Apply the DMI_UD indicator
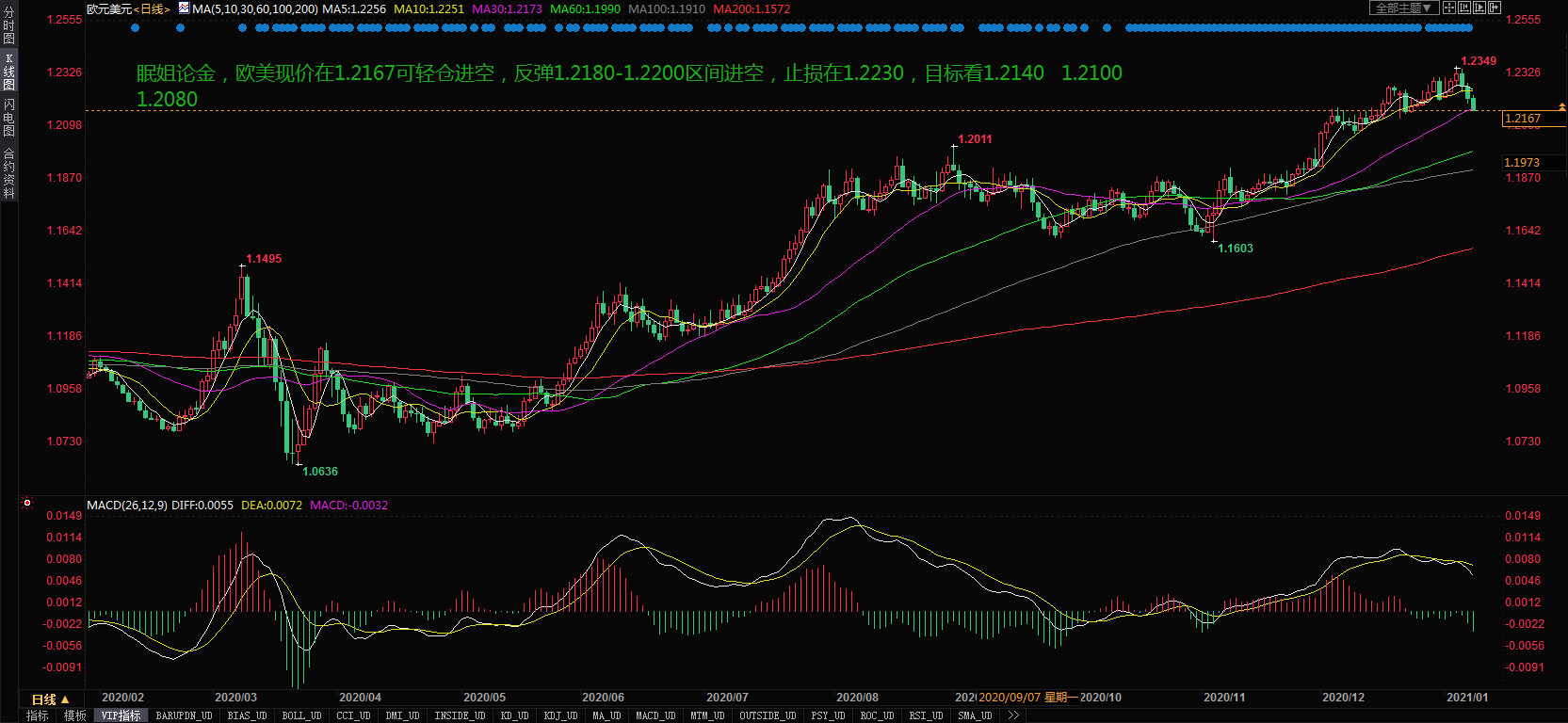This screenshot has height=723, width=1568. (402, 715)
